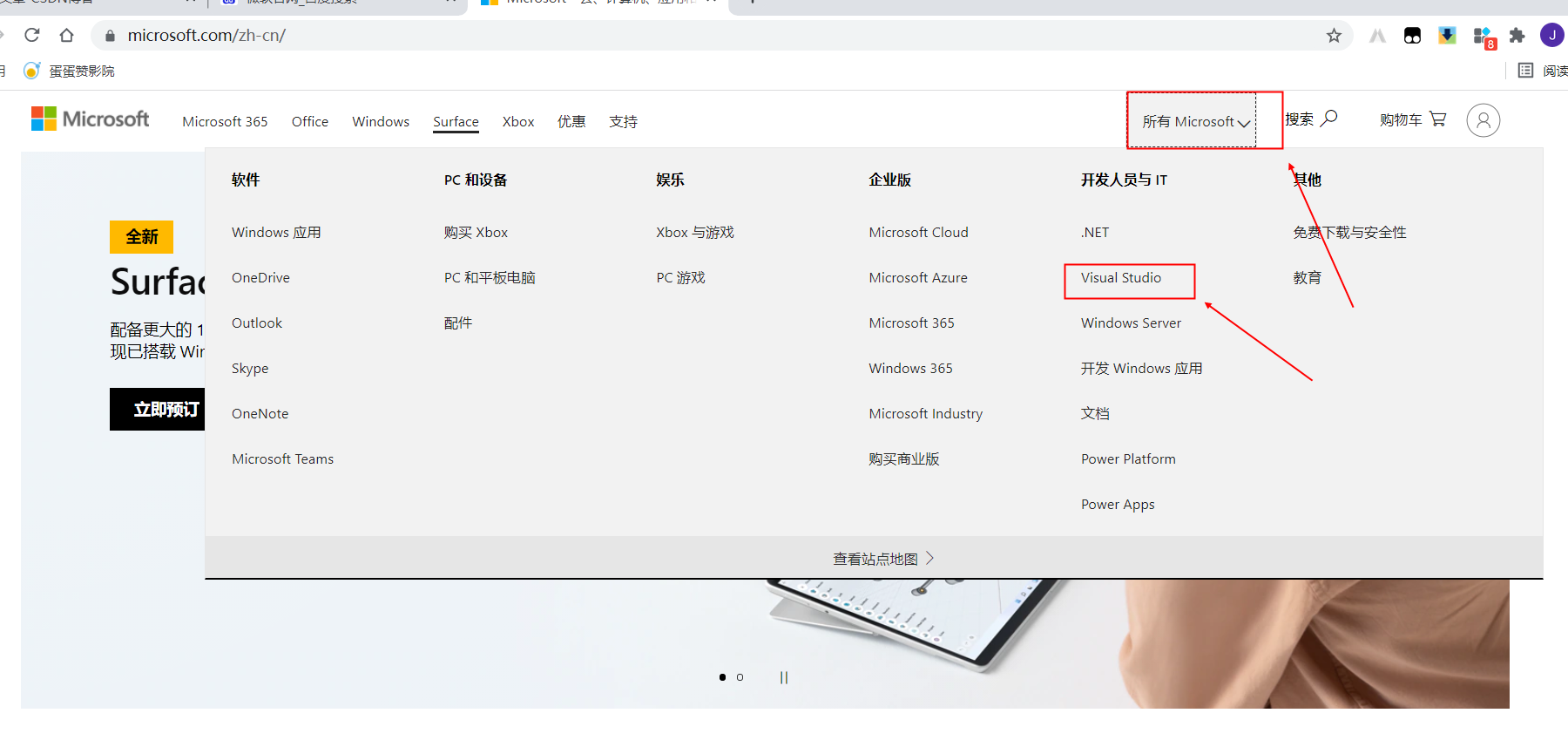Click the download extension icon in toolbar

[x=1447, y=35]
